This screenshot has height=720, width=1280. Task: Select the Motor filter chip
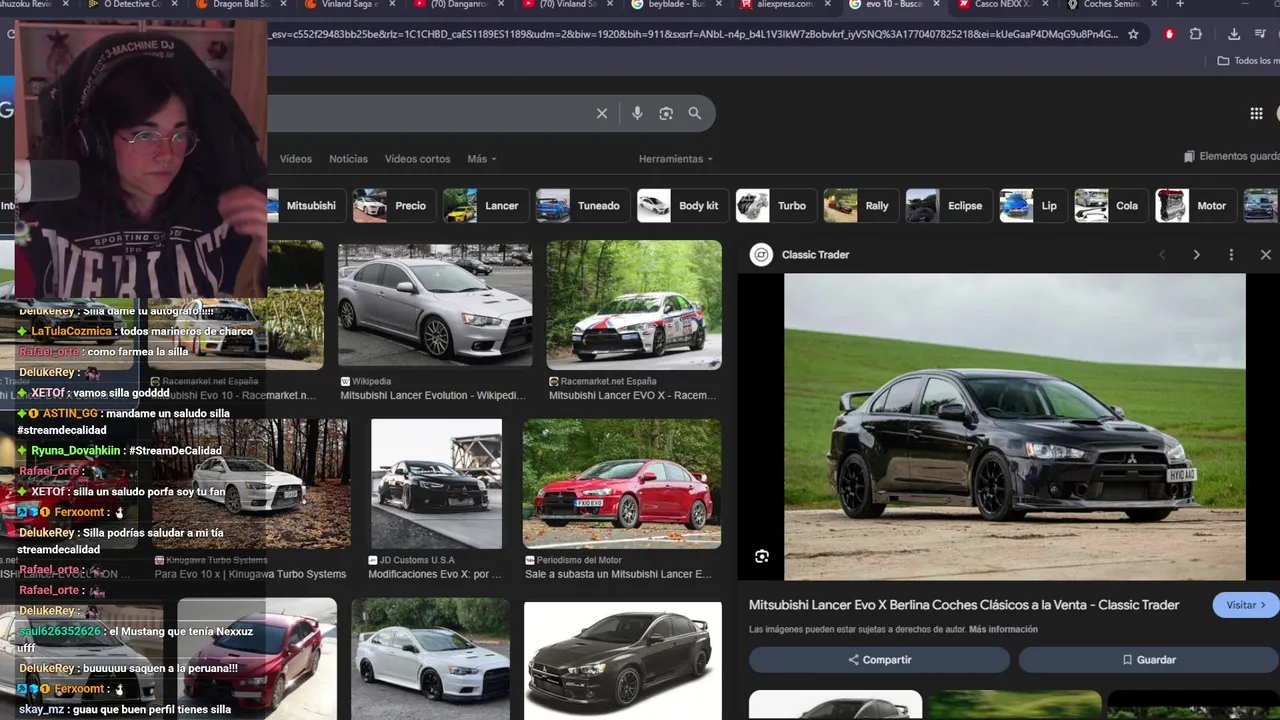tap(1195, 206)
